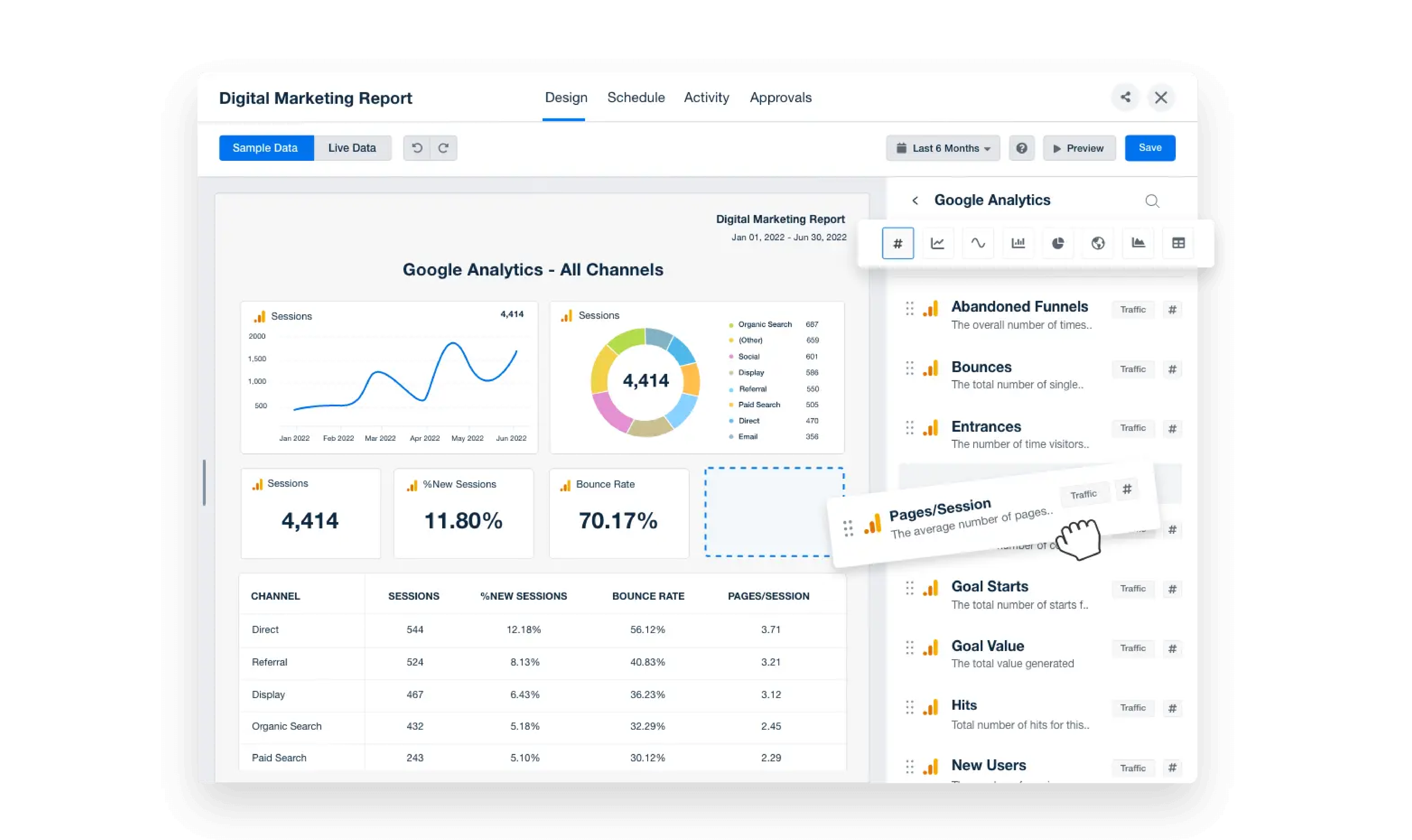
Task: Click the undo arrow button
Action: point(417,148)
